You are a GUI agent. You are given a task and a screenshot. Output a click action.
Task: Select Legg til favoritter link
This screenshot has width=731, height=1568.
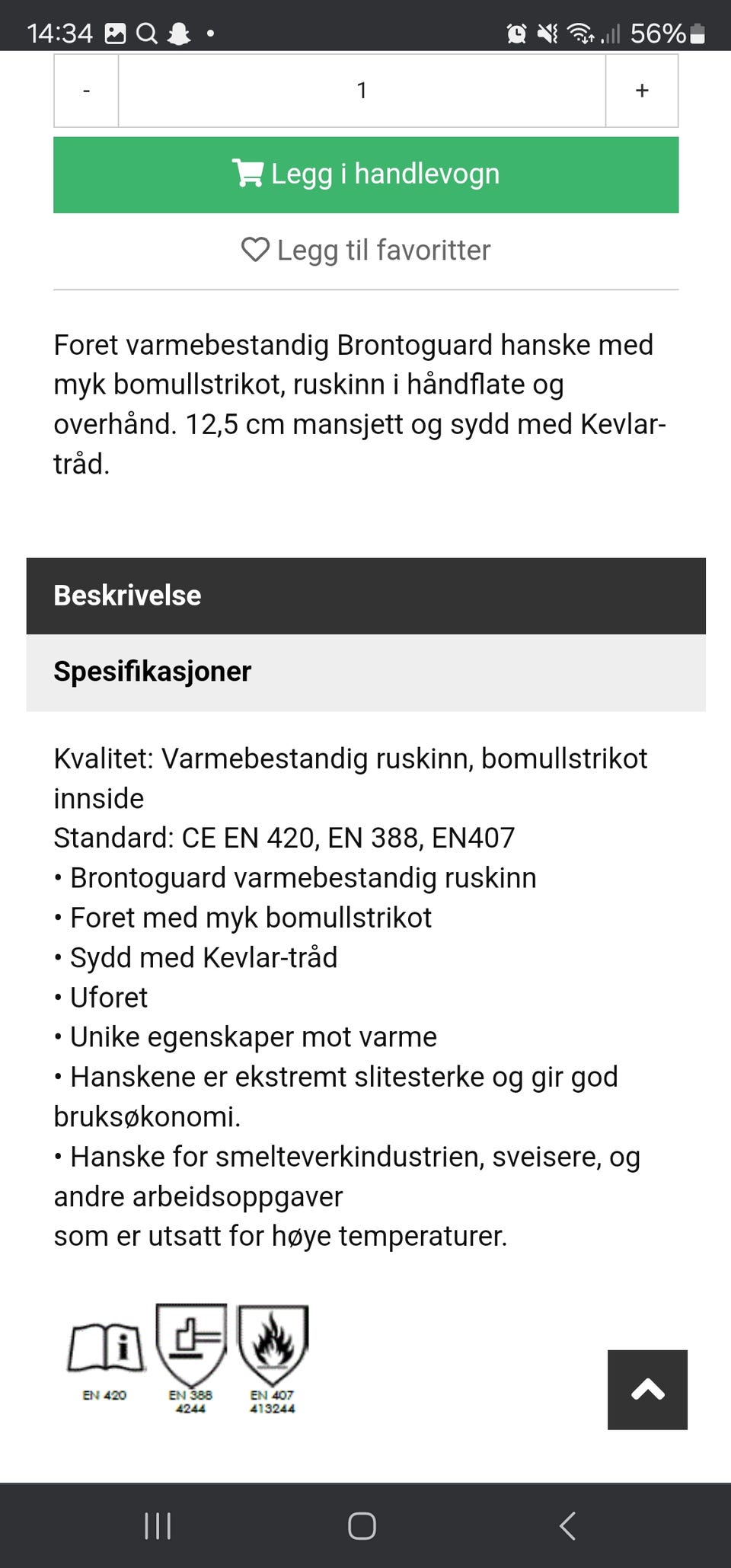pos(365,250)
